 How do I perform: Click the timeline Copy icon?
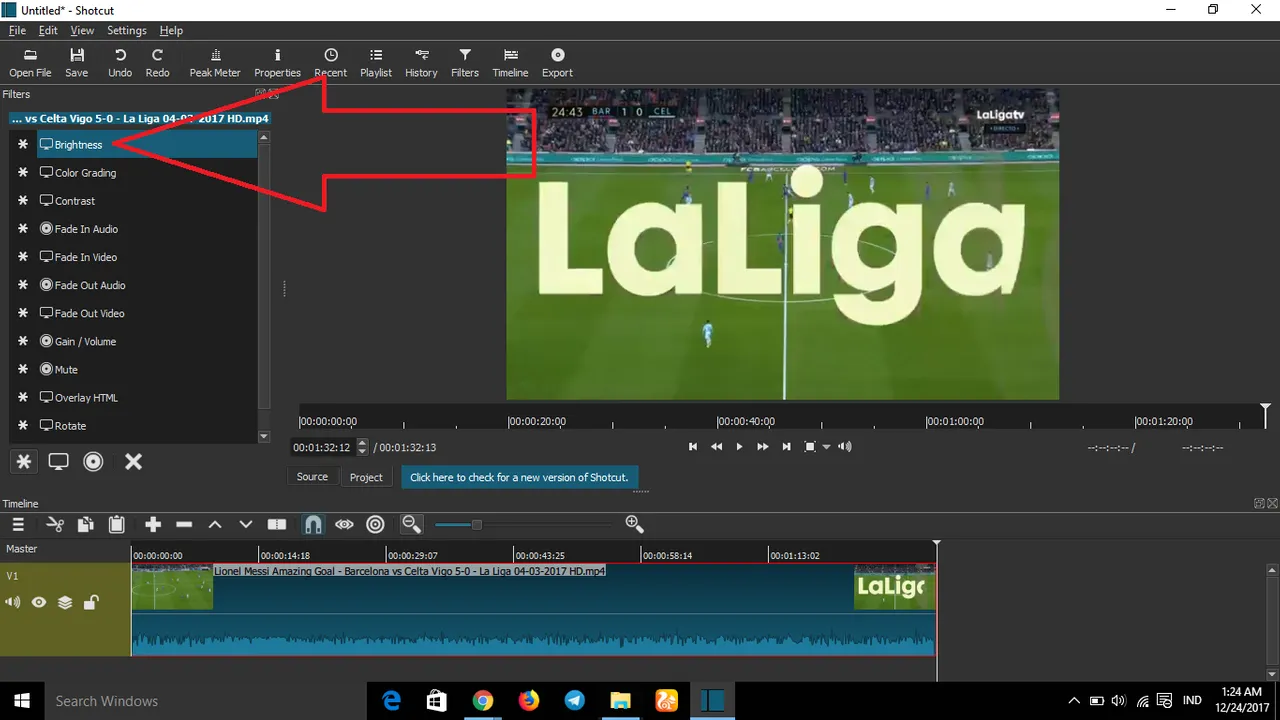[x=86, y=524]
